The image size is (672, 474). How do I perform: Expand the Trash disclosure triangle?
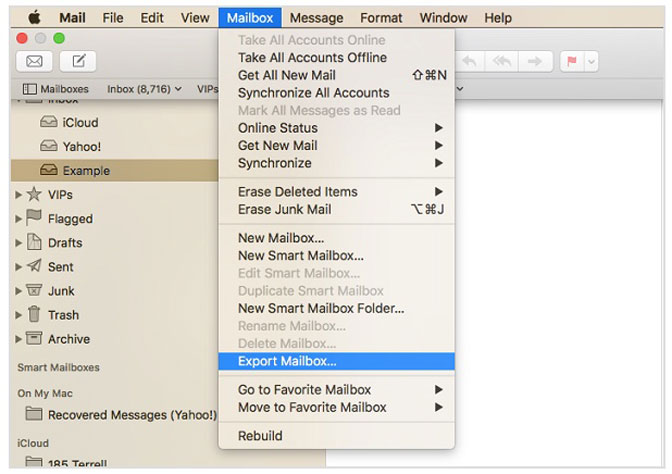pyautogui.click(x=18, y=315)
